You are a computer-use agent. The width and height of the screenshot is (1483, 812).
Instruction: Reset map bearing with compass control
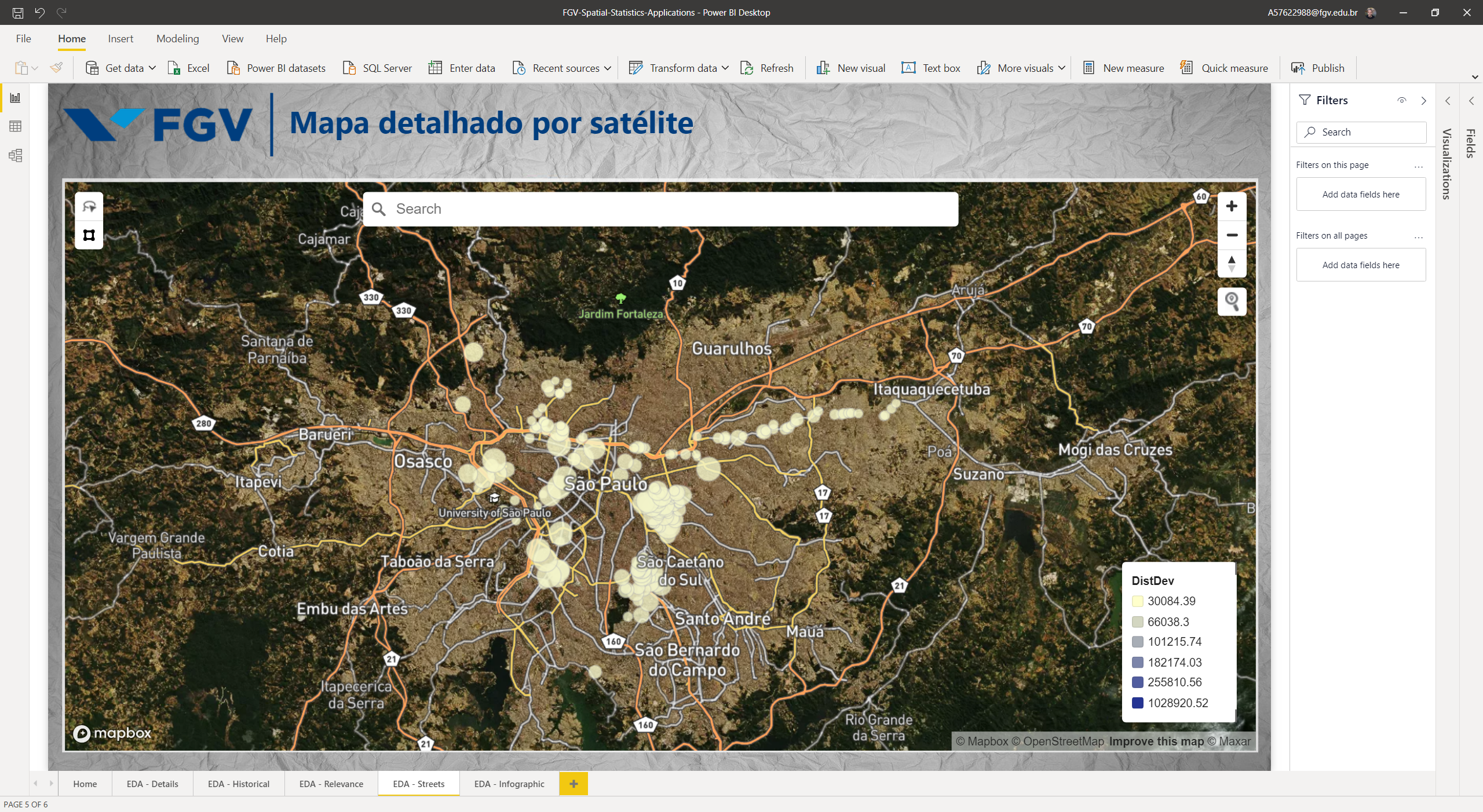1232,264
